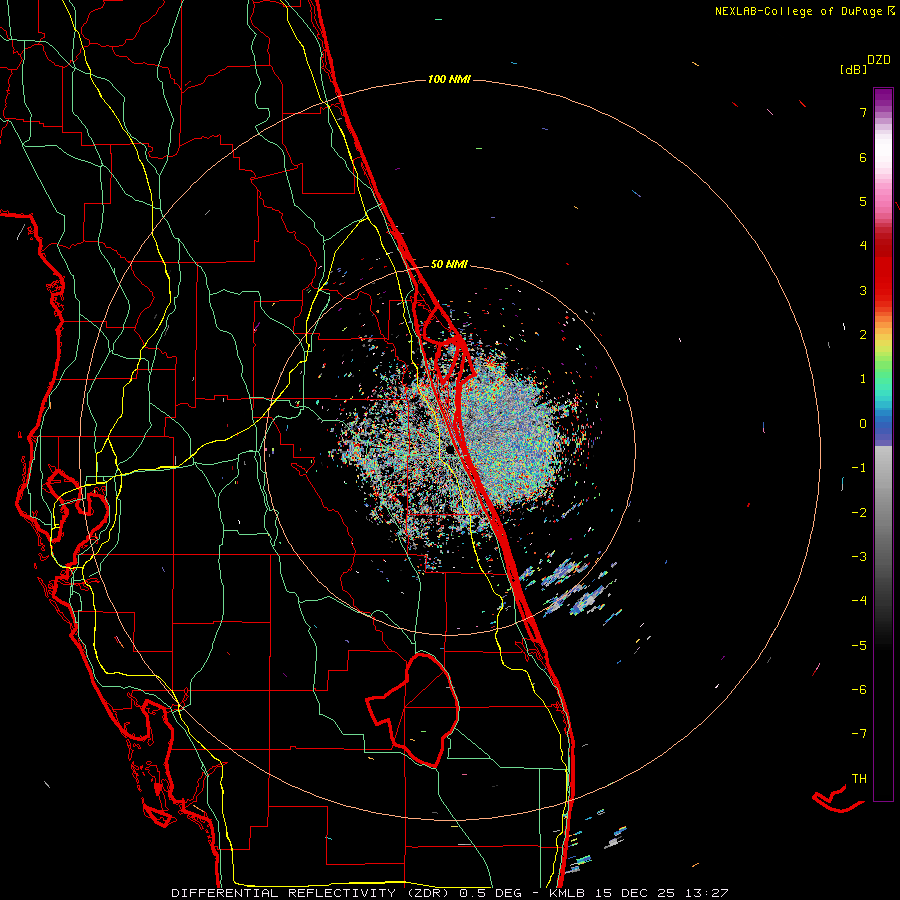The height and width of the screenshot is (900, 900).
Task: Click the 5 value on the color scale
Action: [x=863, y=201]
